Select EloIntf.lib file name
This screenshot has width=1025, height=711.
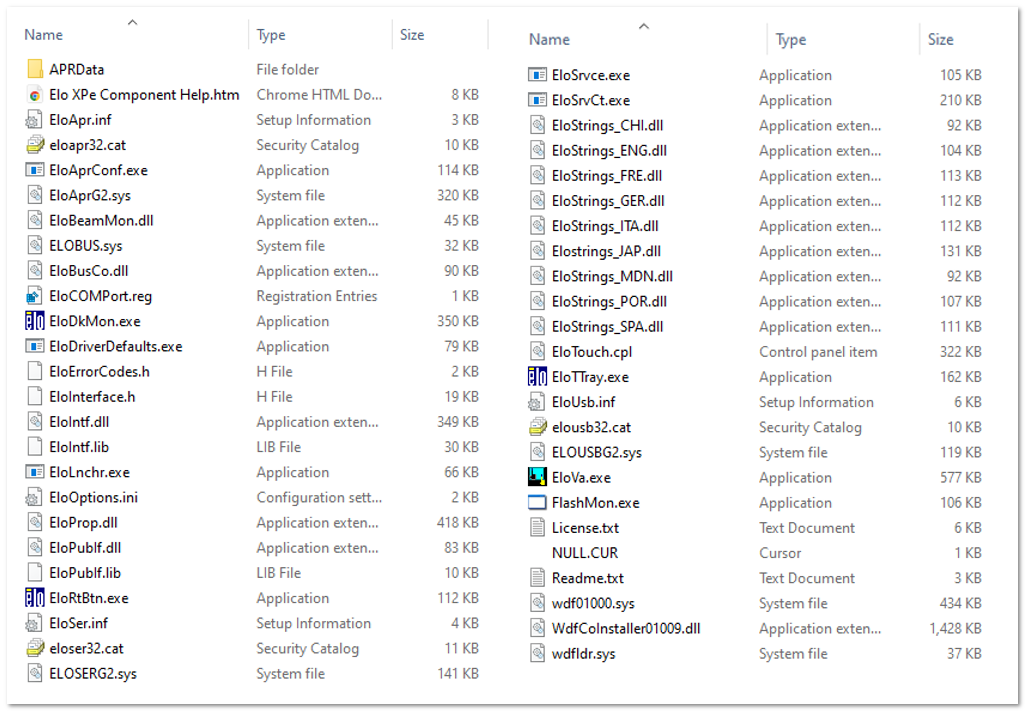79,447
